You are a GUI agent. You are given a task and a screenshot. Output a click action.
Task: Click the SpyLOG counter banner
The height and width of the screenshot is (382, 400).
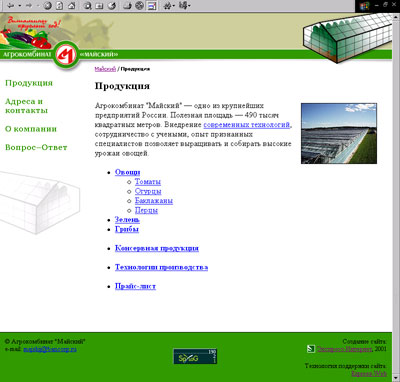point(195,356)
